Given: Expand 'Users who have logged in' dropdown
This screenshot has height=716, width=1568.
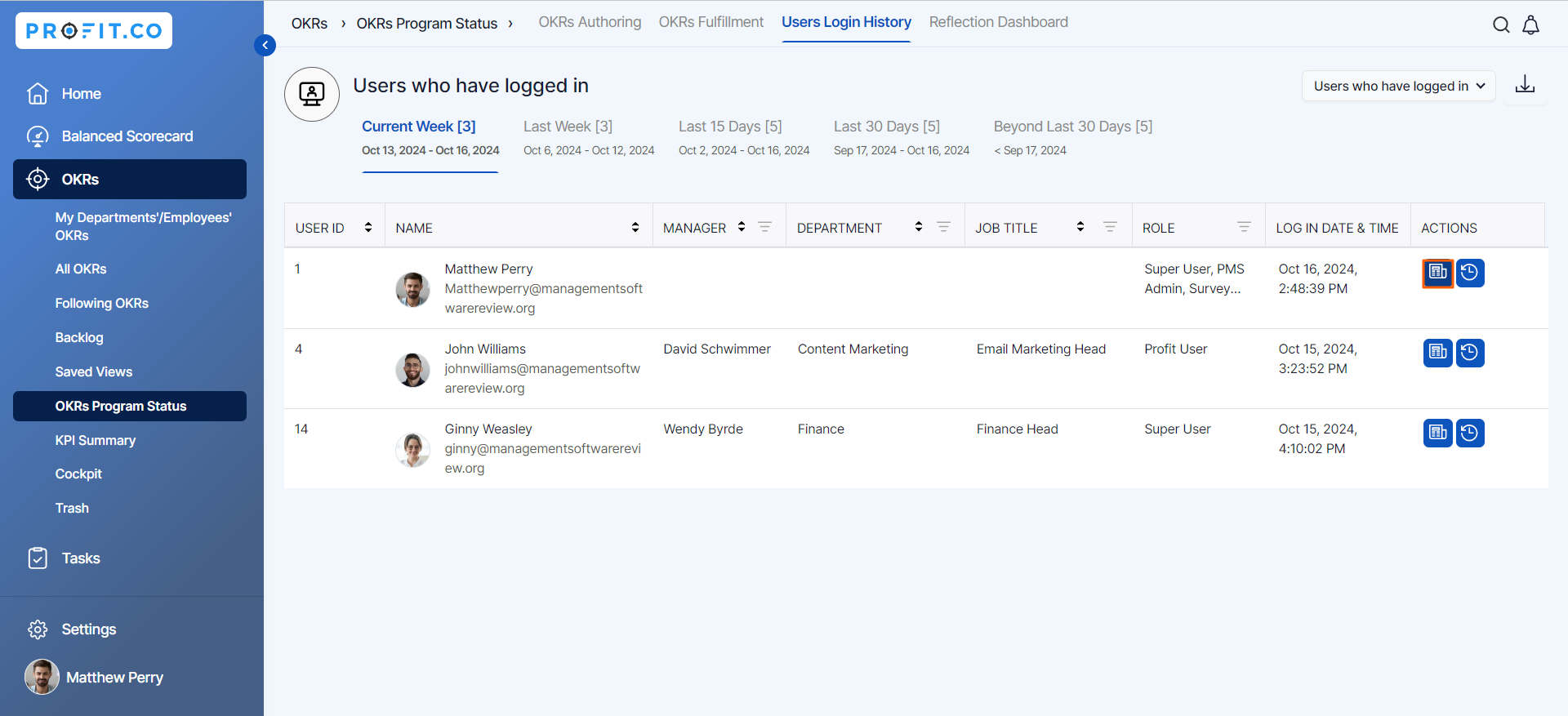Looking at the screenshot, I should coord(1398,86).
